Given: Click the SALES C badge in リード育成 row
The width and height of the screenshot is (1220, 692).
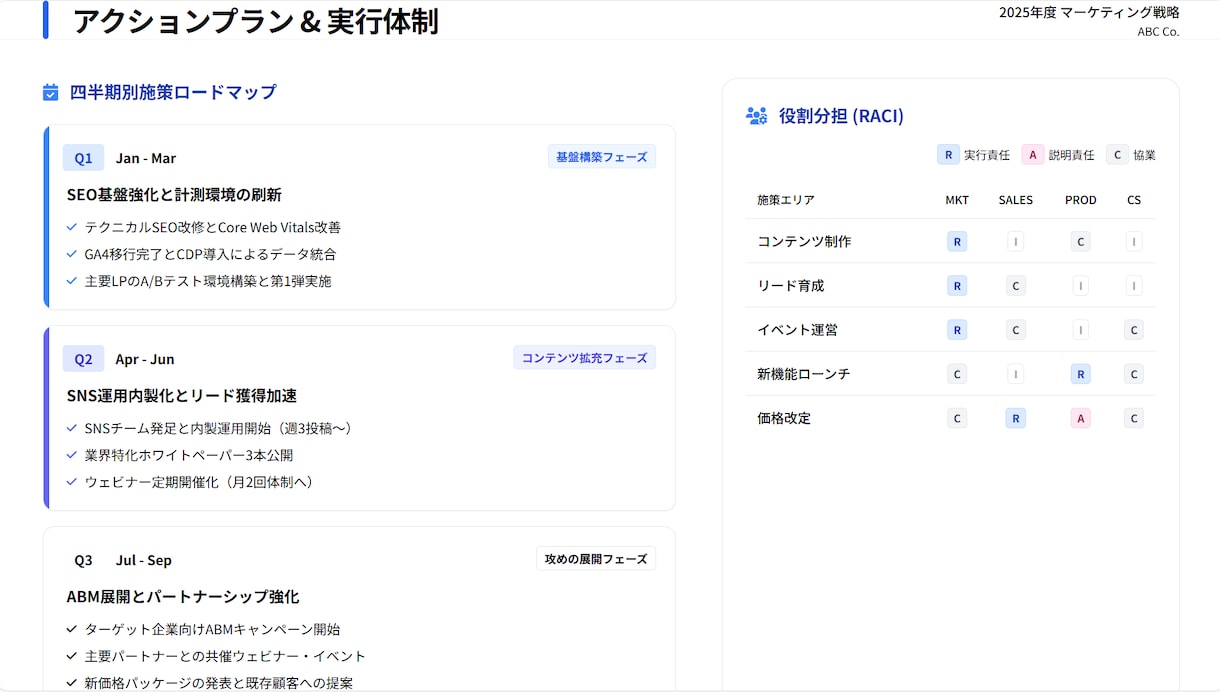Looking at the screenshot, I should pyautogui.click(x=1016, y=286).
